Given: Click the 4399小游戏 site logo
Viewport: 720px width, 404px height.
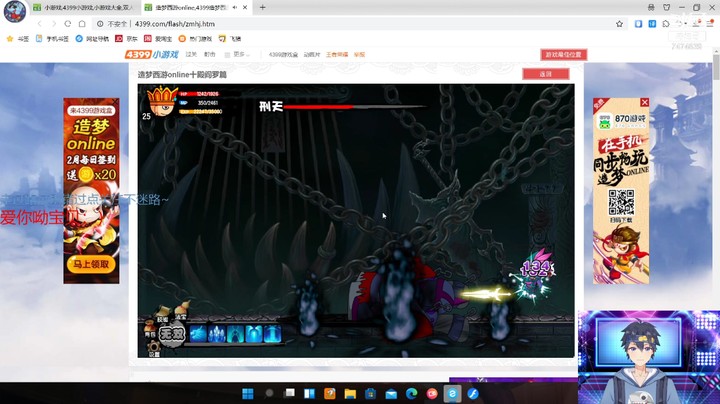Looking at the screenshot, I should pyautogui.click(x=152, y=54).
